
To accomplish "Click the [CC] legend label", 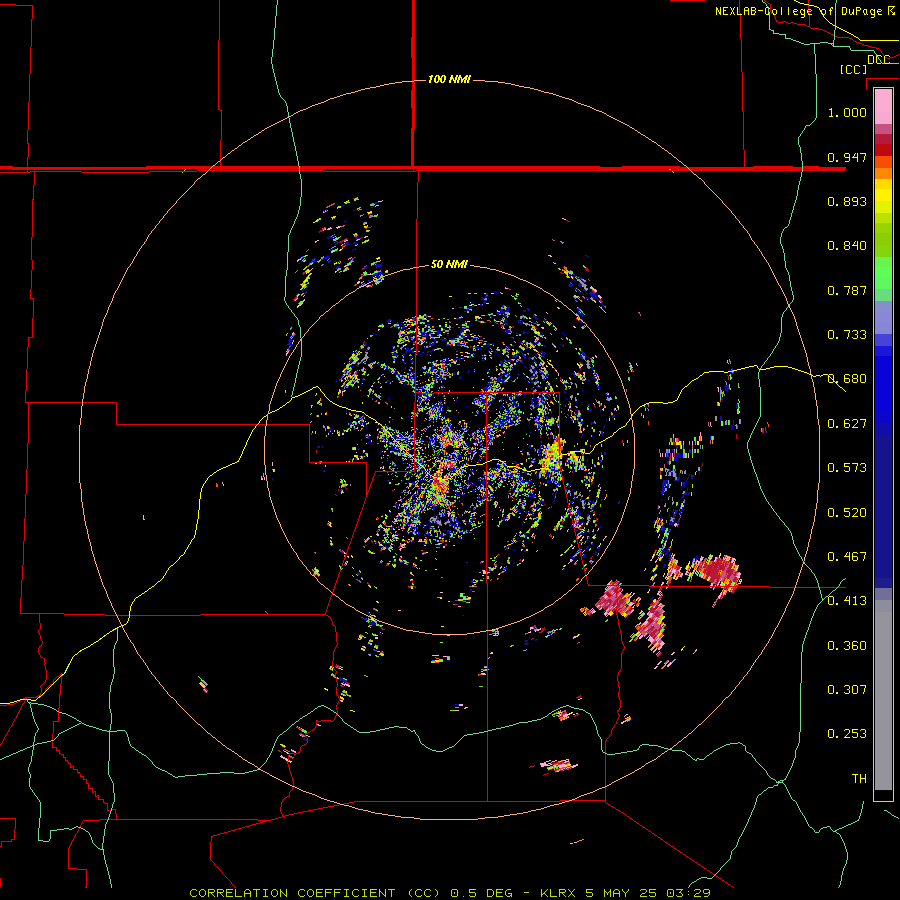I will click(854, 69).
